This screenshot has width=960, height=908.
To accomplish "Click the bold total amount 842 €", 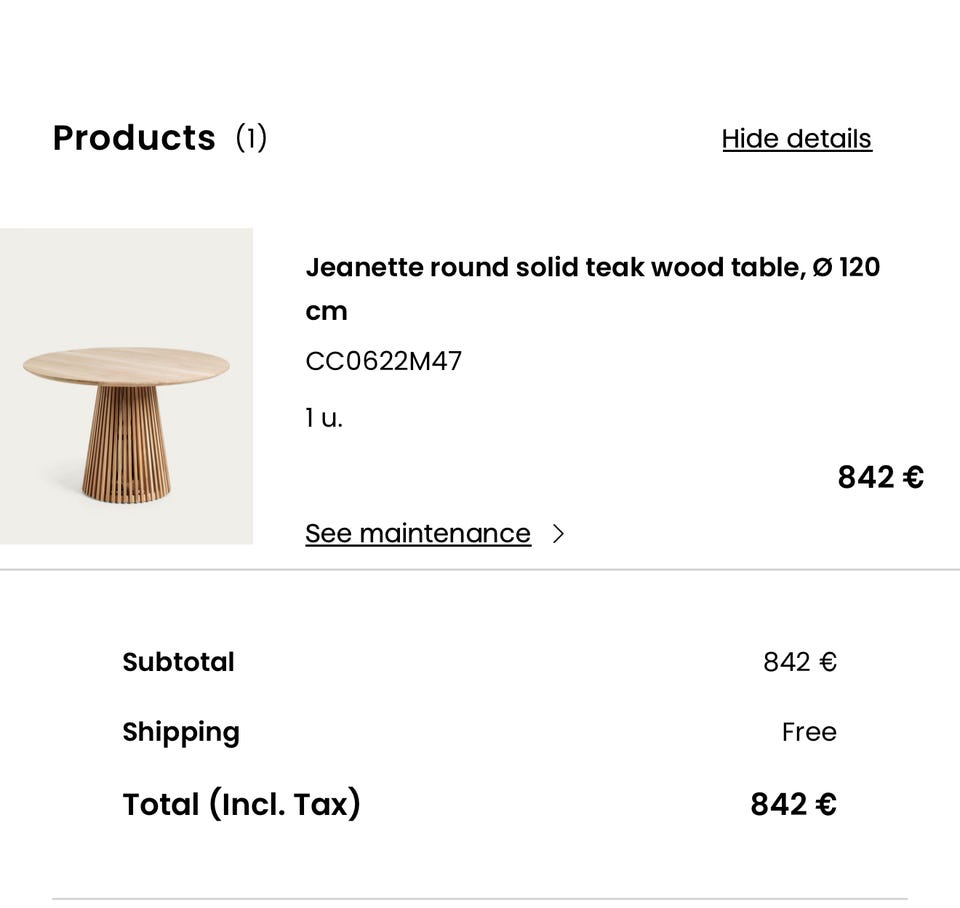I will [793, 804].
